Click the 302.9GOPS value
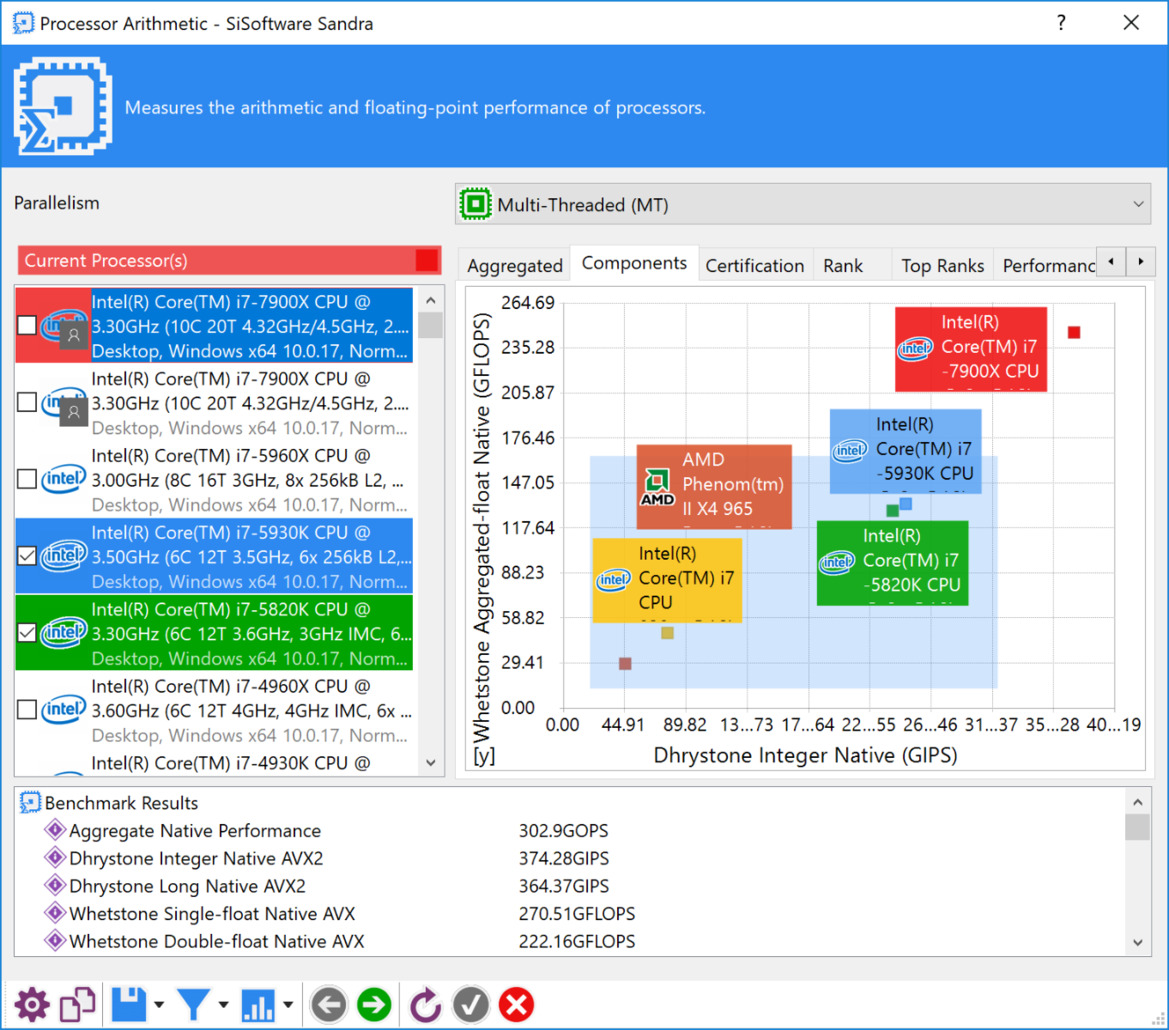The width and height of the screenshot is (1169, 1030). tap(564, 830)
